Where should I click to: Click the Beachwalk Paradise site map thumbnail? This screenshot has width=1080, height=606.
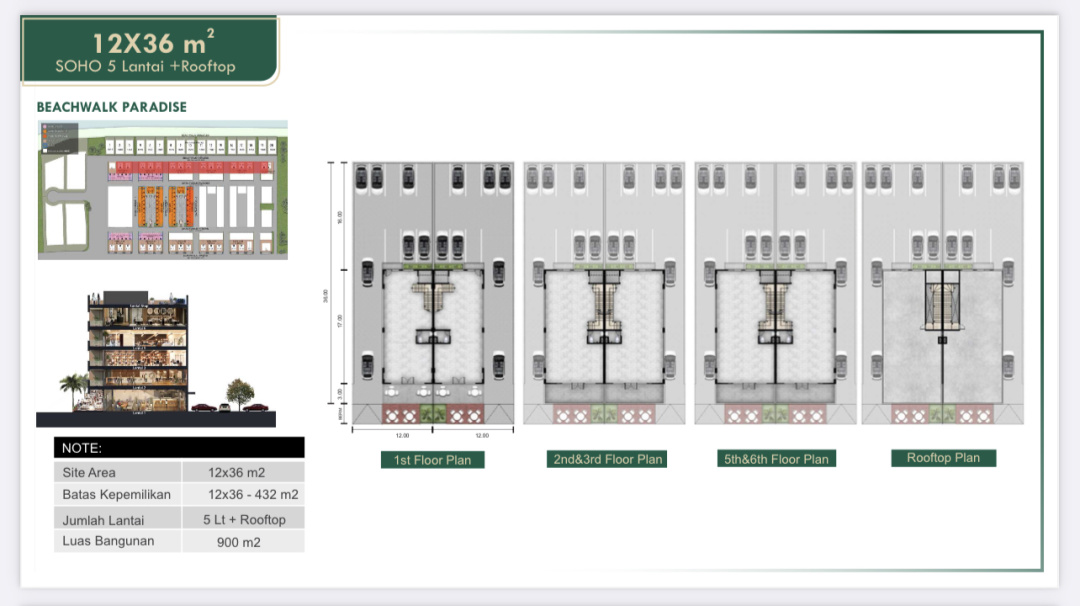pos(162,190)
